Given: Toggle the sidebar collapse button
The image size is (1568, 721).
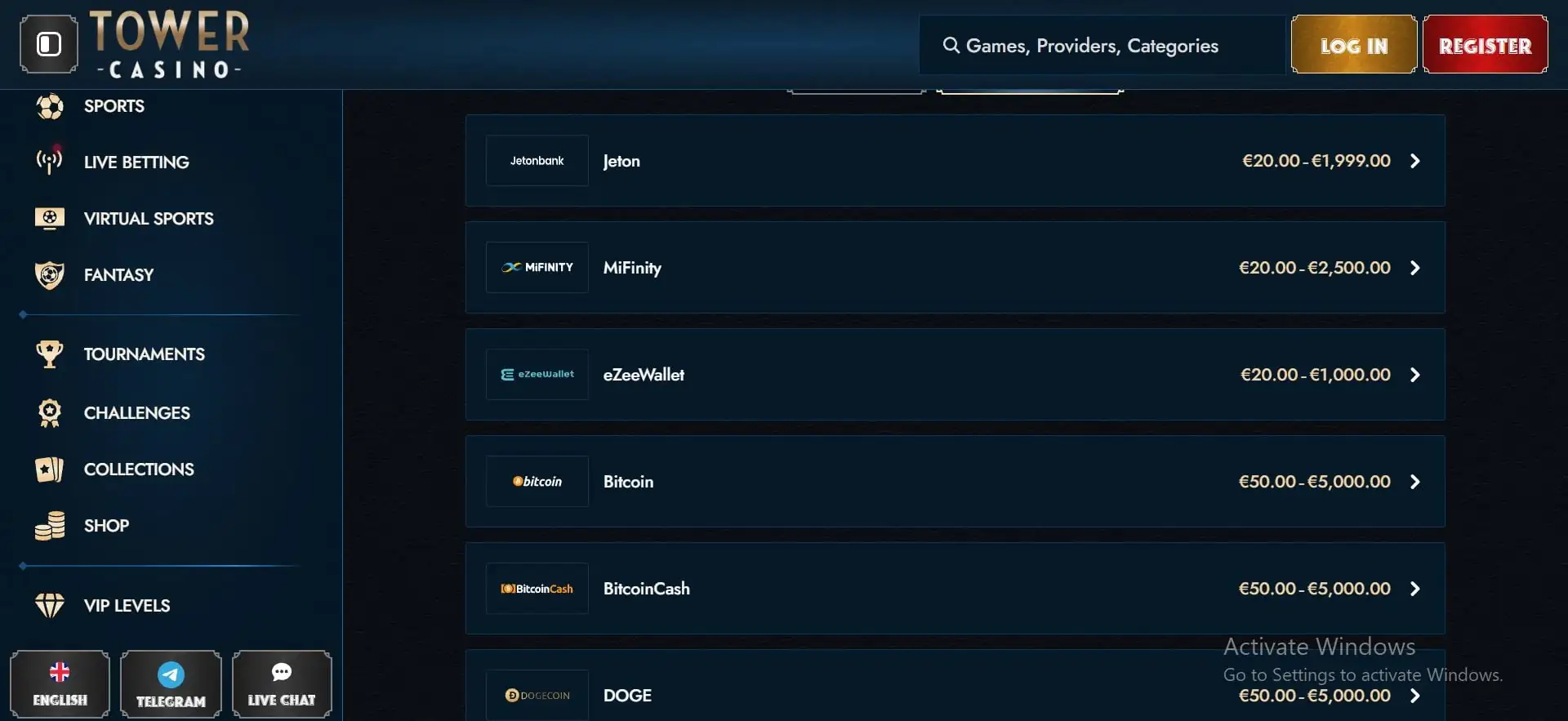Looking at the screenshot, I should [49, 44].
